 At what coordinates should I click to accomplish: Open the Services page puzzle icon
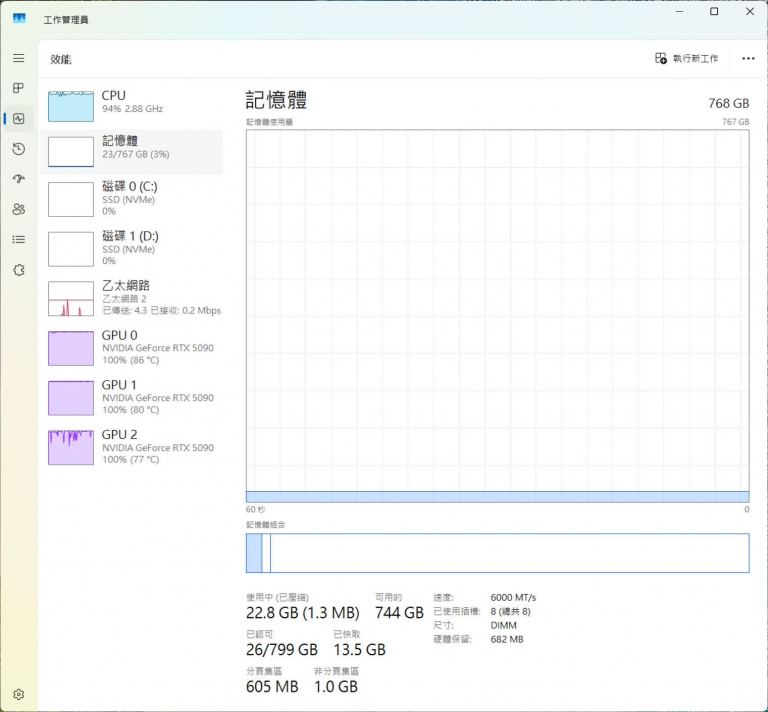click(x=18, y=270)
